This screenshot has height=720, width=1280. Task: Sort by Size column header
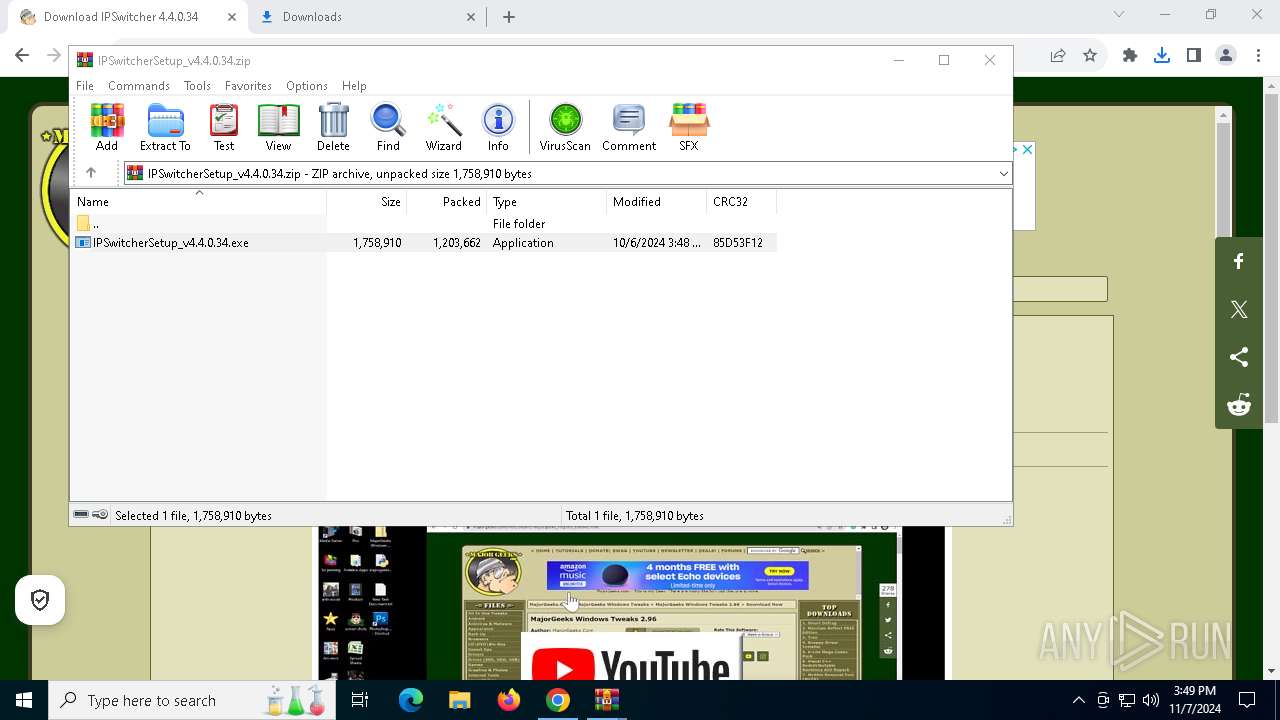pyautogui.click(x=366, y=202)
